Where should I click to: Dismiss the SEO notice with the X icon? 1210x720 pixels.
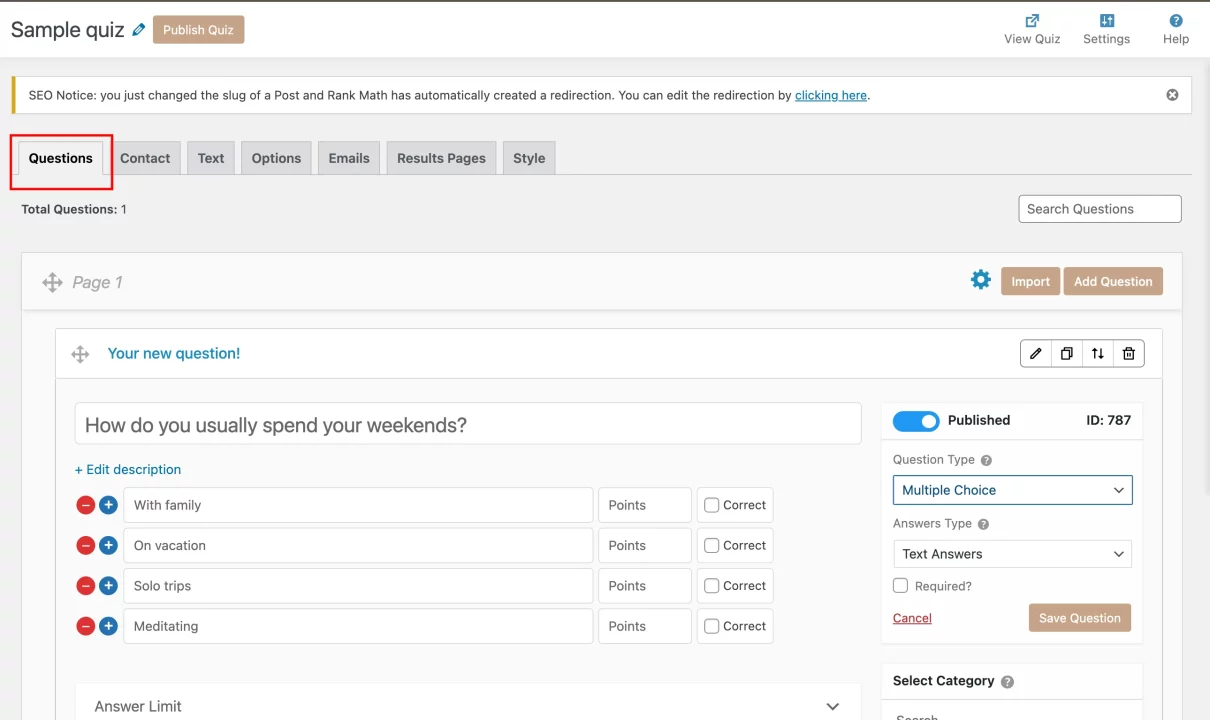pos(1172,95)
